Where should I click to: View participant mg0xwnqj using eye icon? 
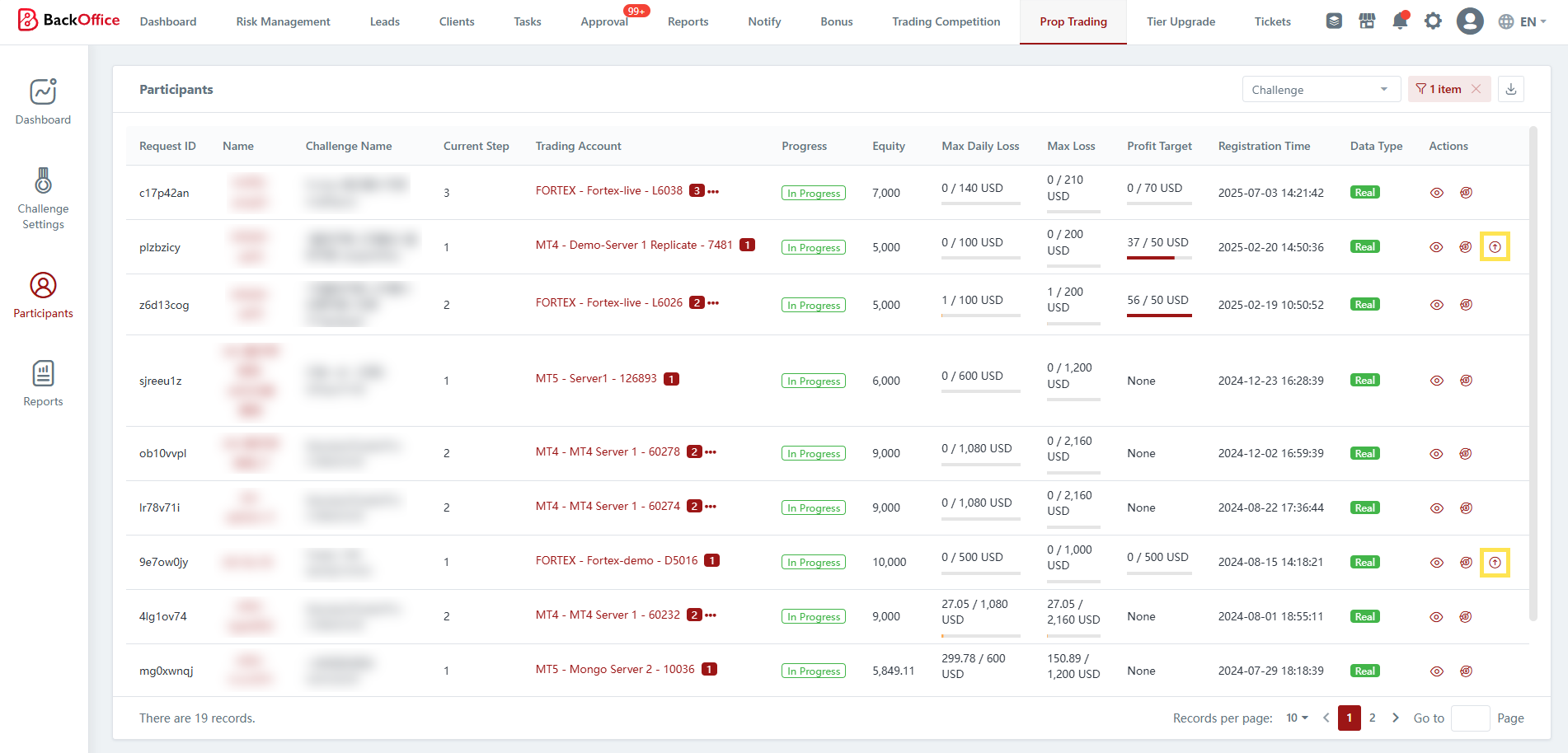pyautogui.click(x=1436, y=671)
